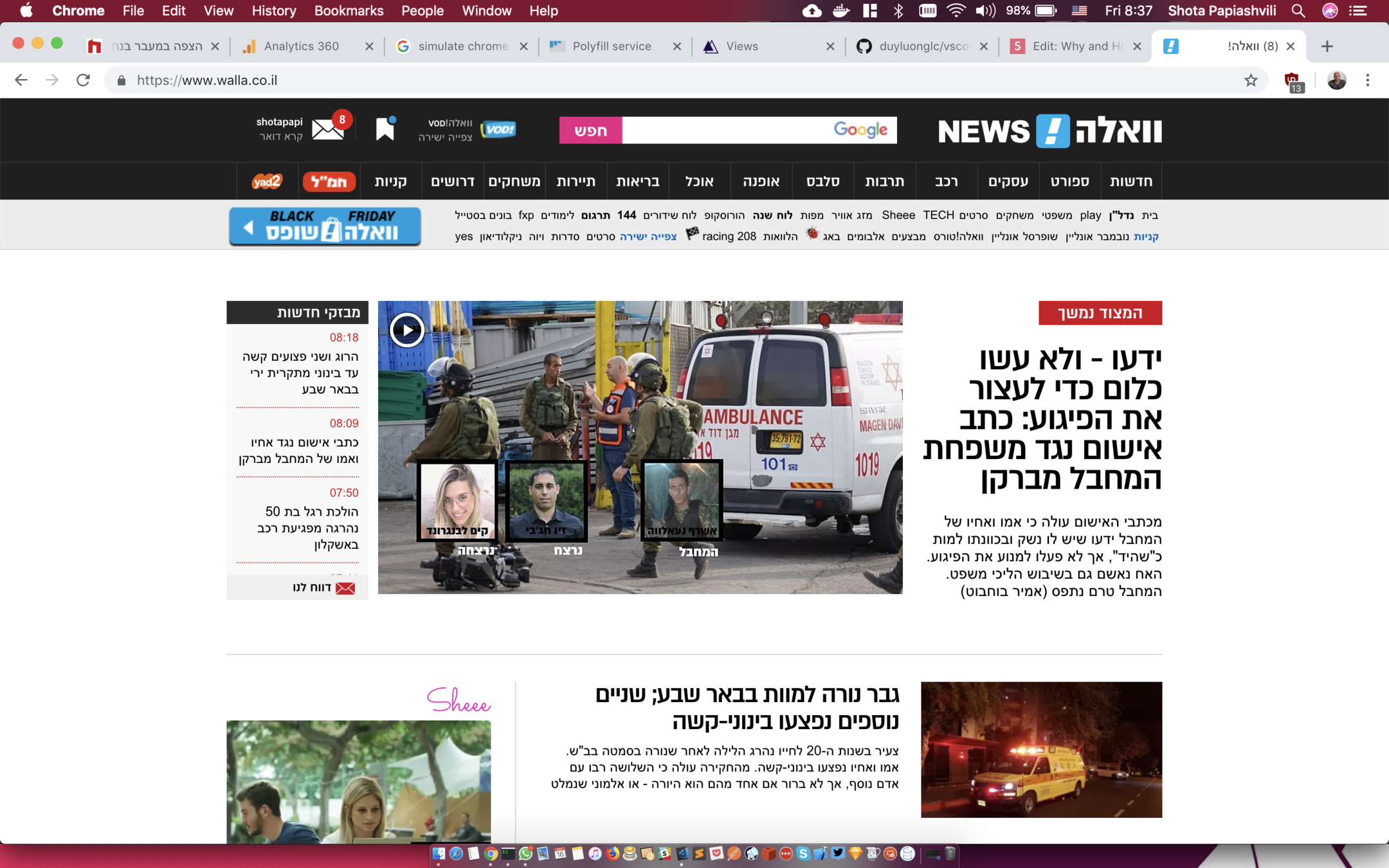The width and height of the screenshot is (1389, 868).
Task: Open the דווח לנו report envelope link
Action: pos(323,587)
